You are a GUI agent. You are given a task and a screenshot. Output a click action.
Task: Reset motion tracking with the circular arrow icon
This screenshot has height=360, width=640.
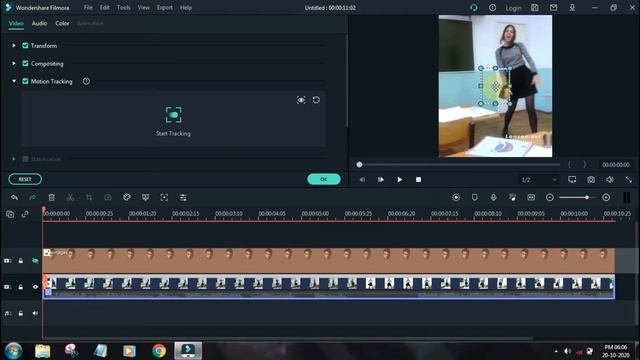[x=316, y=100]
